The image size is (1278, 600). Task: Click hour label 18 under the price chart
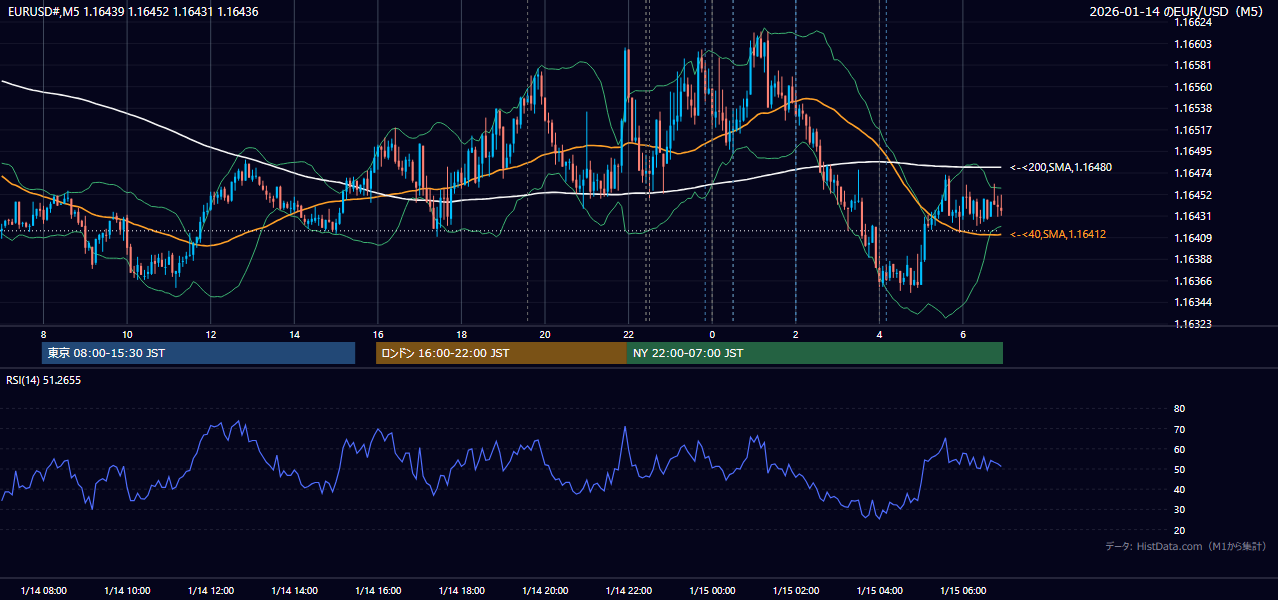pos(461,334)
